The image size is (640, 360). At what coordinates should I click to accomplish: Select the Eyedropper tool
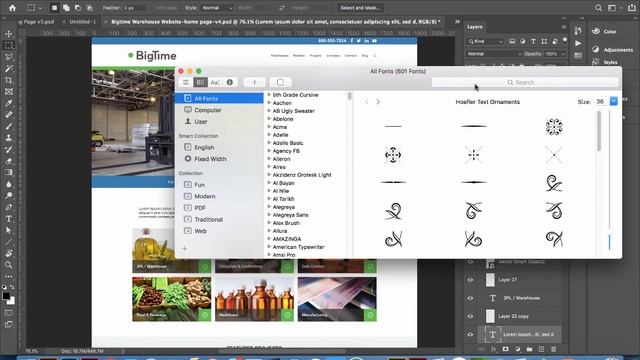tap(9, 103)
